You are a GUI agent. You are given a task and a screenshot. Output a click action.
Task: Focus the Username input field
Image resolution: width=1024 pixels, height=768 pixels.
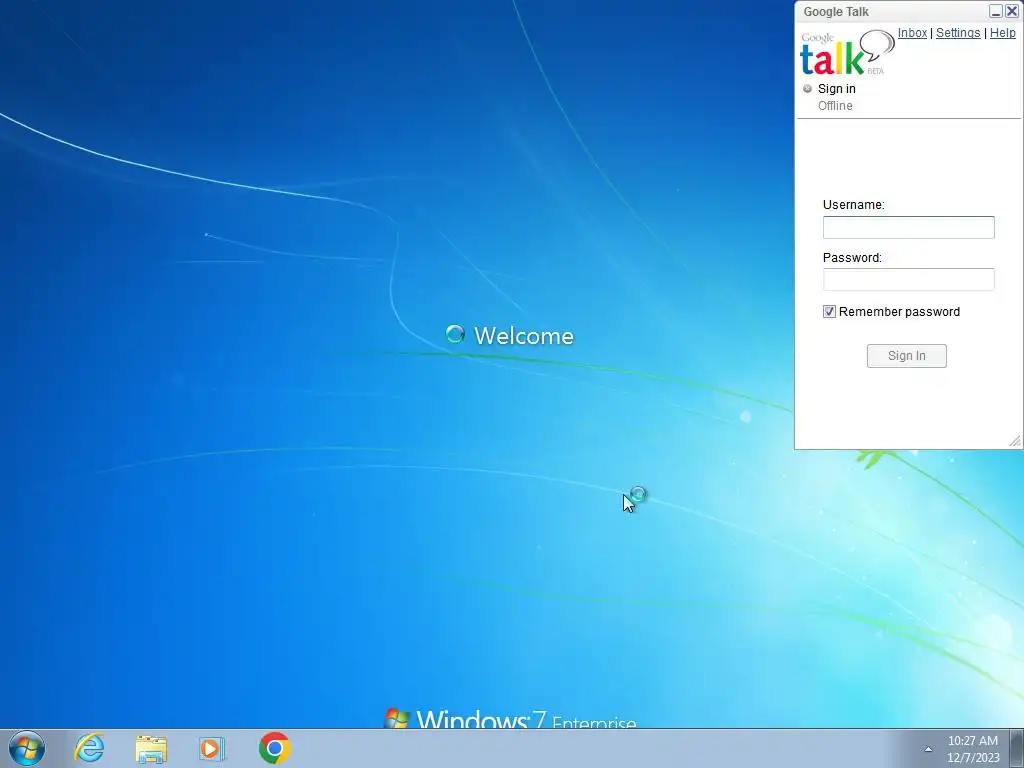[908, 227]
